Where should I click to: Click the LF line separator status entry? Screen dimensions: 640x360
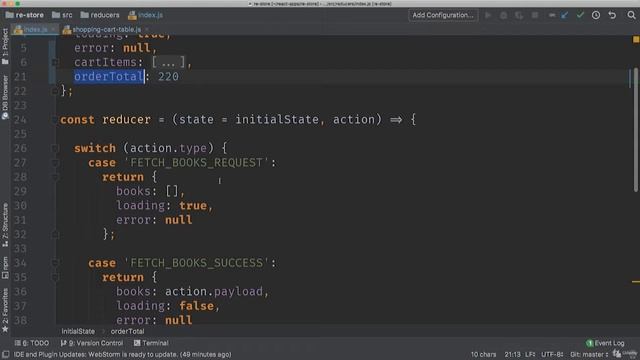coord(530,355)
